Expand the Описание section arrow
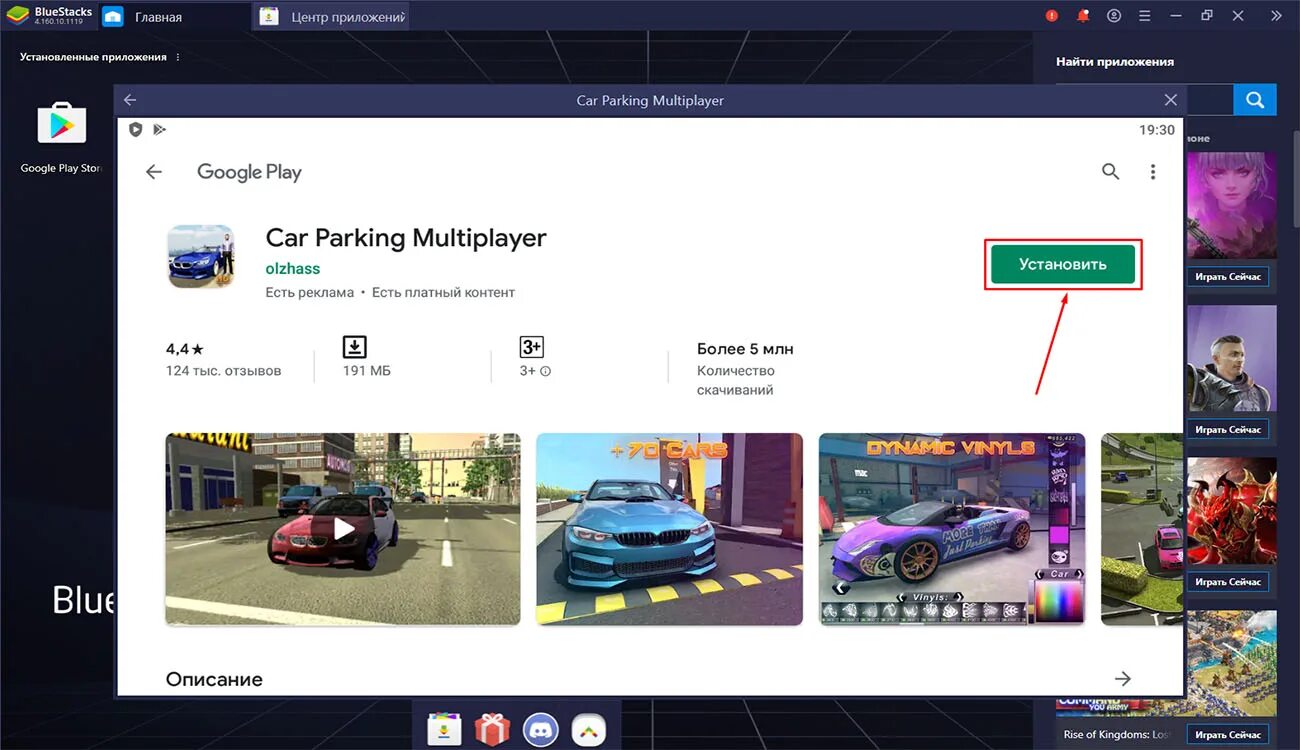 click(1123, 679)
